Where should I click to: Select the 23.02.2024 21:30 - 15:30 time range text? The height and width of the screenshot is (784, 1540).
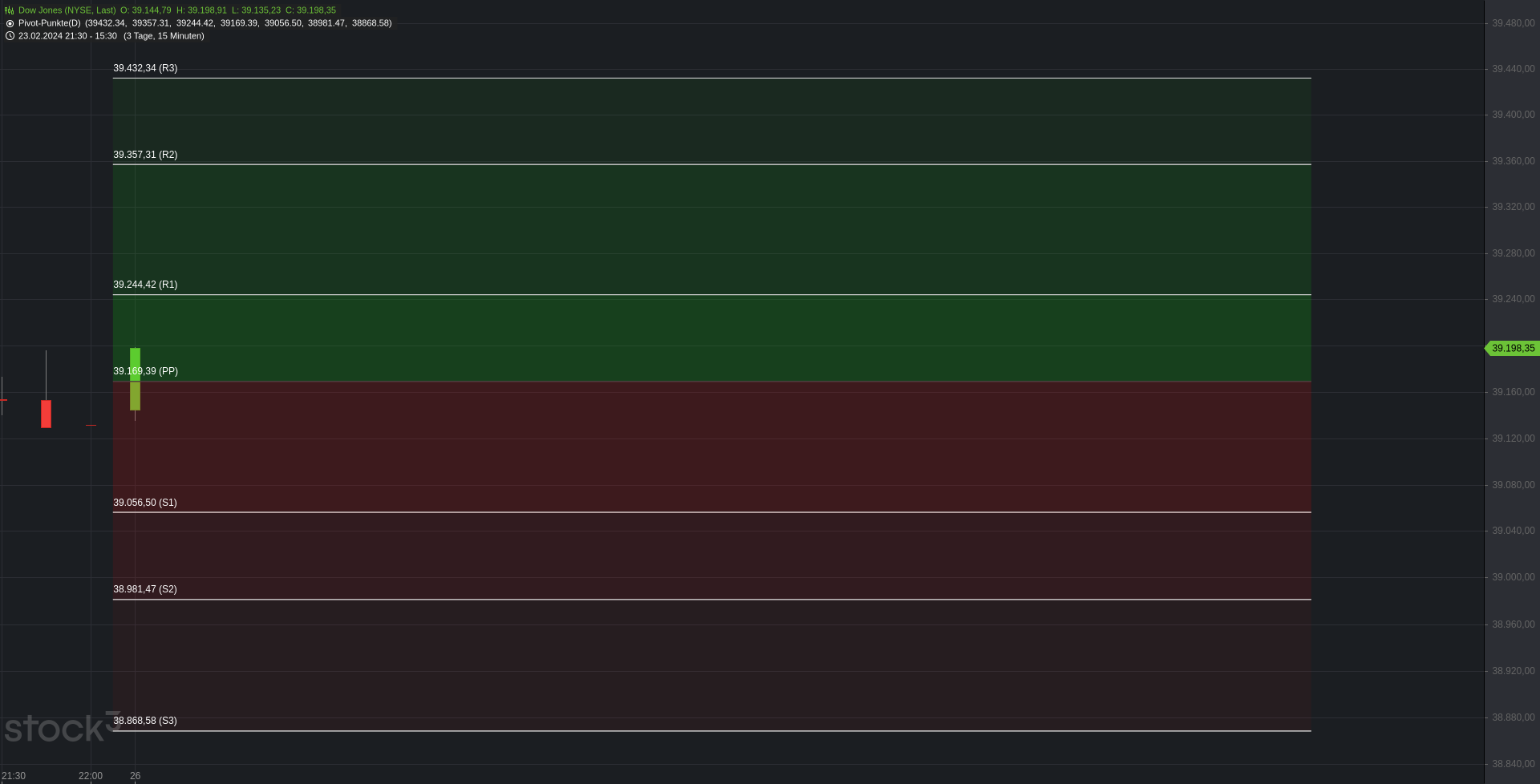(x=67, y=36)
